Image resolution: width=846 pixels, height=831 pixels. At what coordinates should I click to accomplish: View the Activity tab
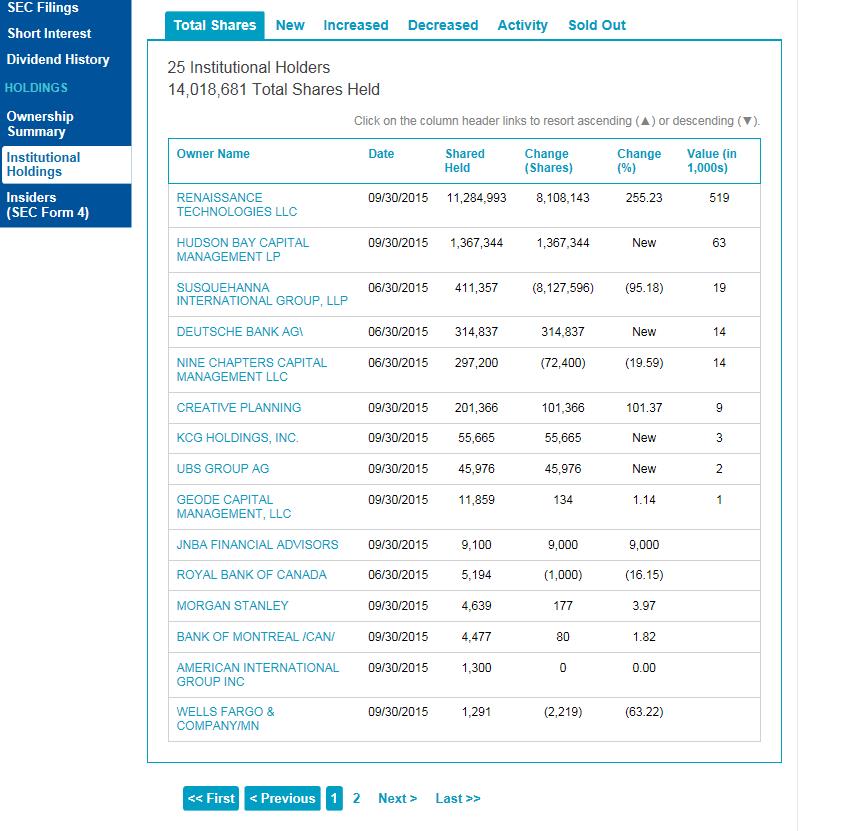pos(522,25)
